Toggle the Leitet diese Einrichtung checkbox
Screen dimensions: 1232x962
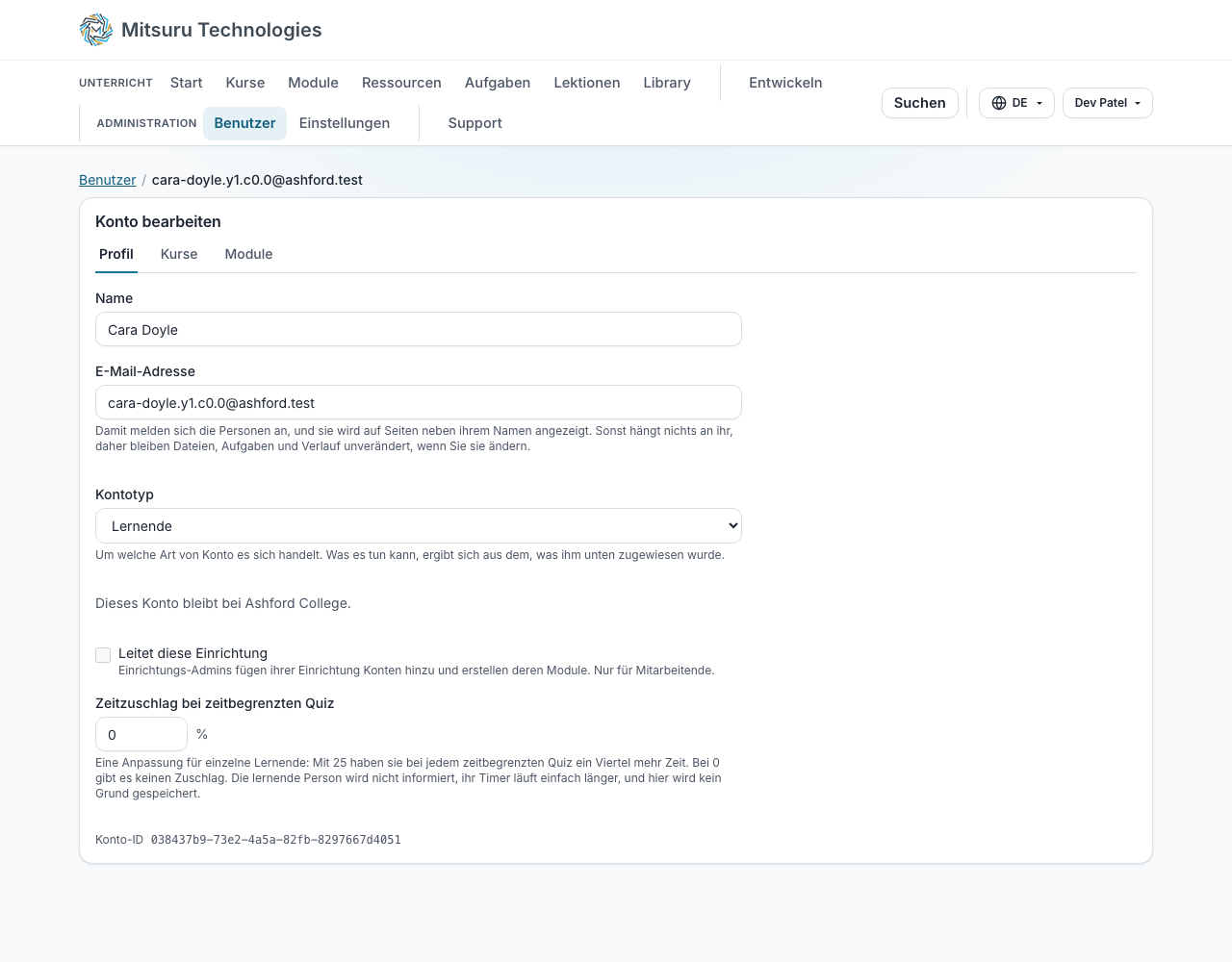pyautogui.click(x=103, y=655)
